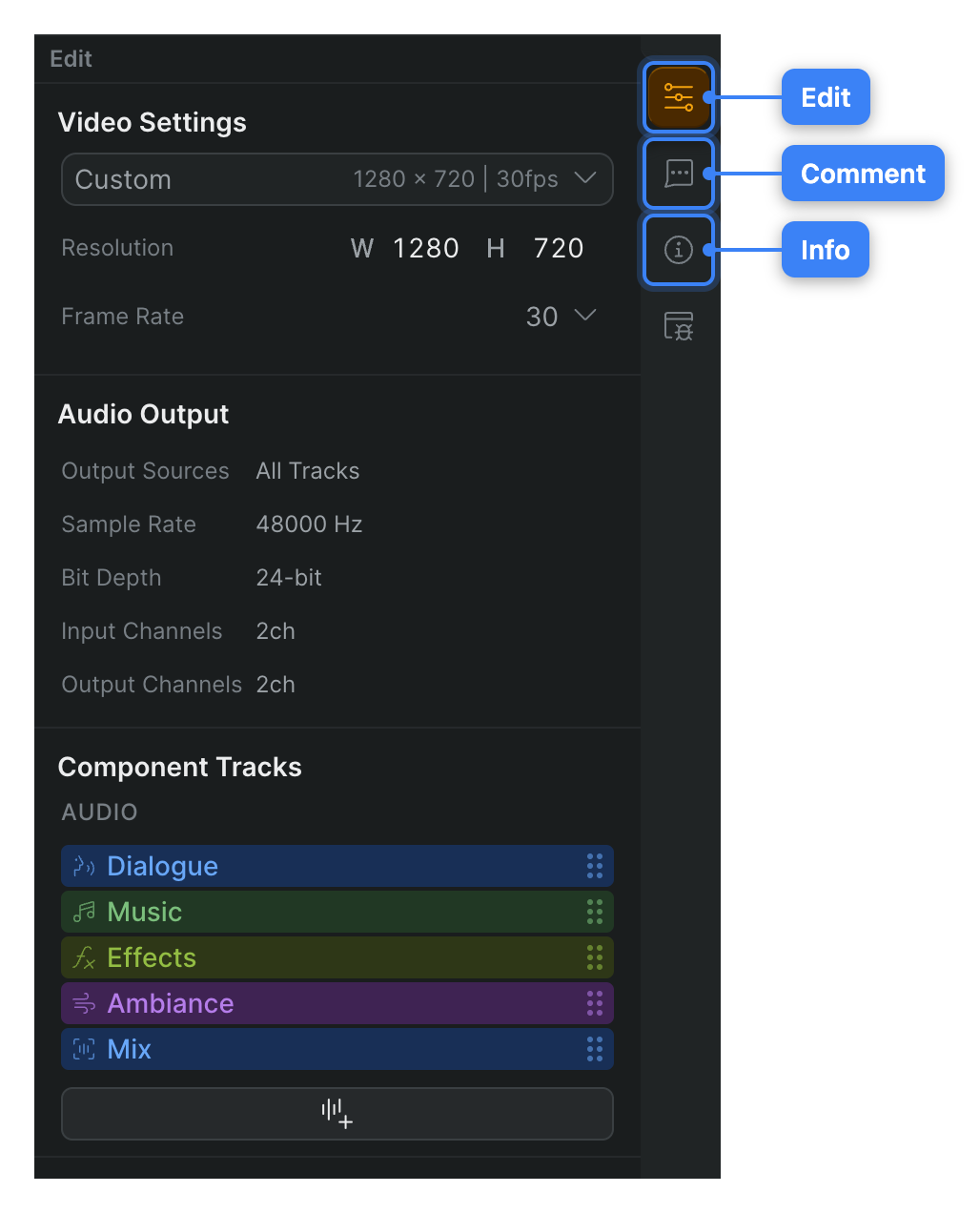Screen dimensions: 980x1213
Task: Click the Input Channels 2ch value
Action: coord(276,631)
